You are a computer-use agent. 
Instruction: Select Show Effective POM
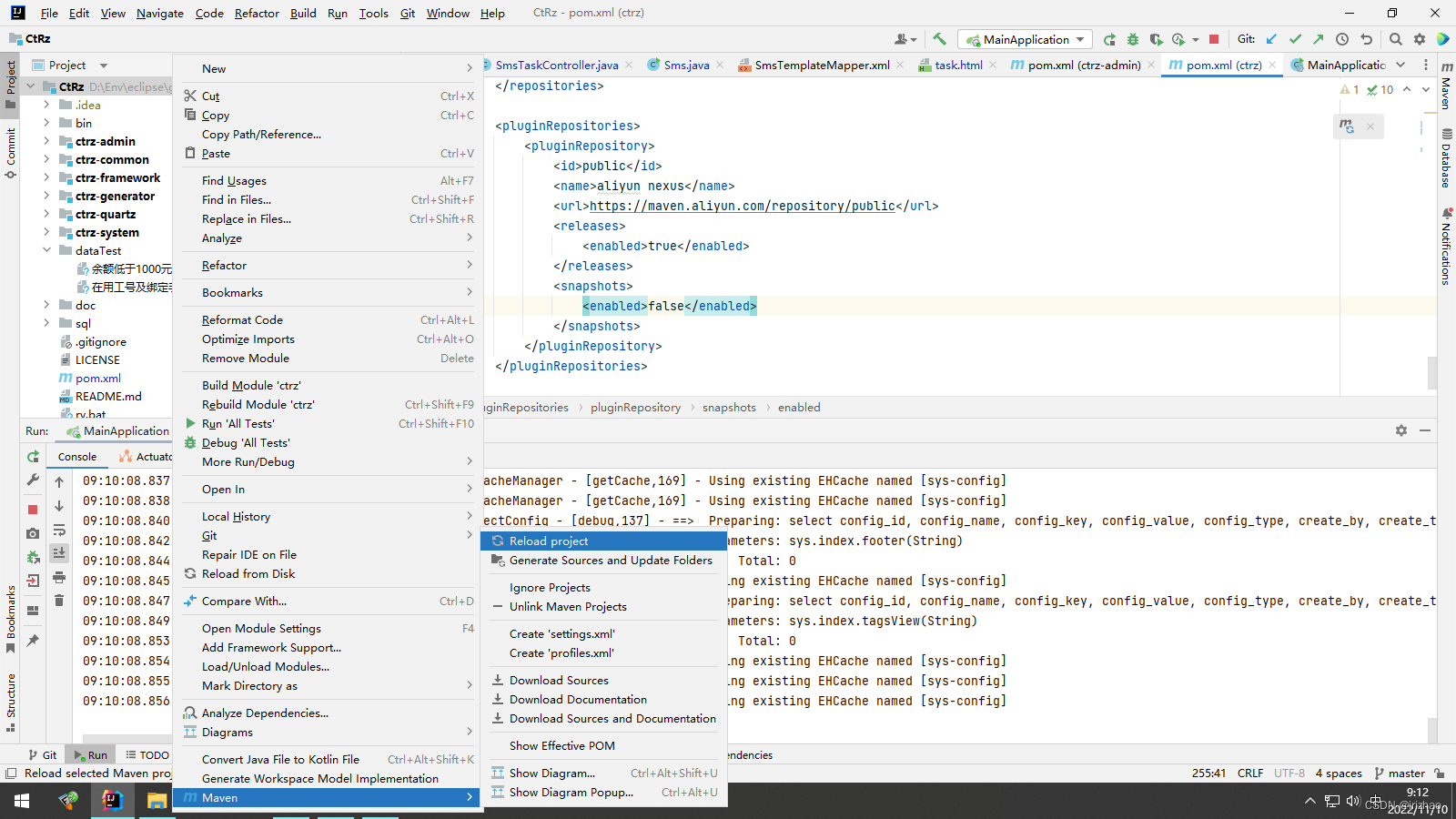(561, 745)
